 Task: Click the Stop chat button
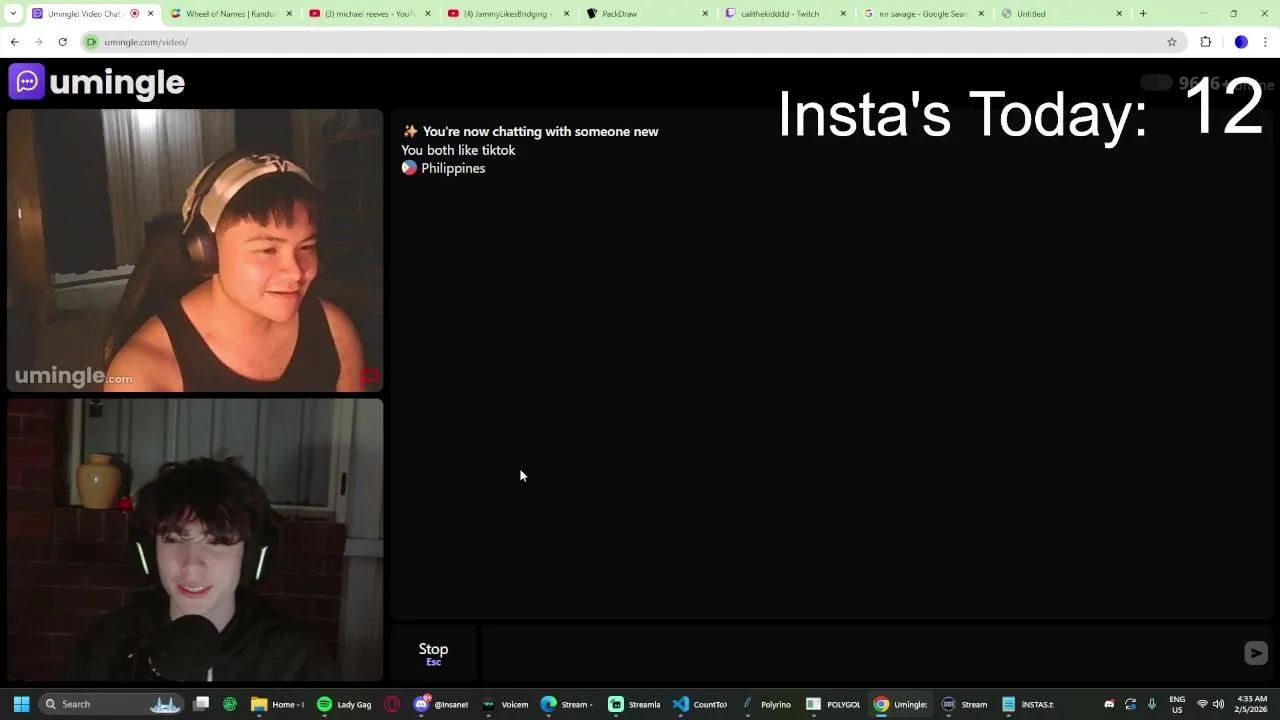[433, 653]
